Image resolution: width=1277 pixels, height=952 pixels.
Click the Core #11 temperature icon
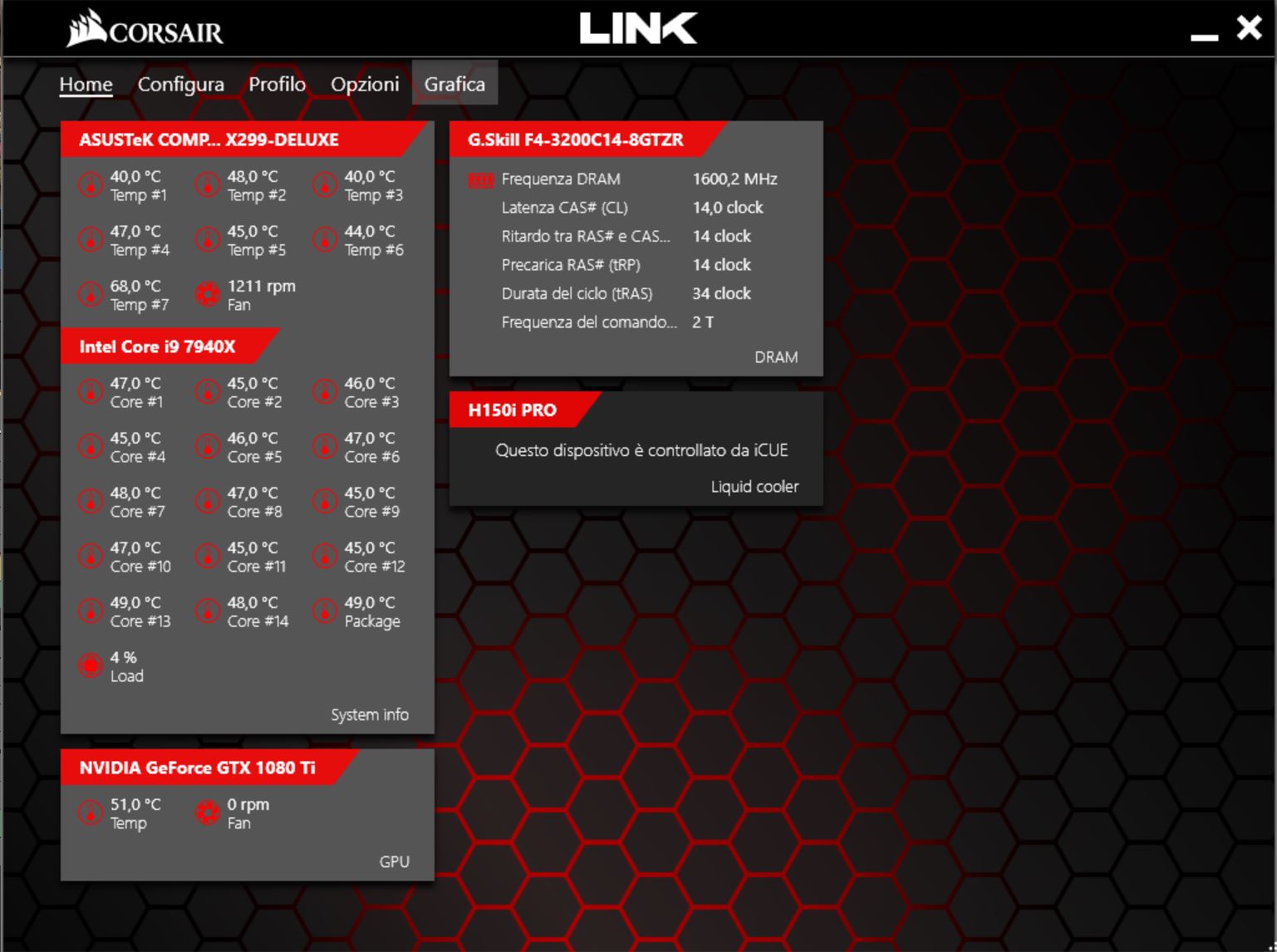207,556
